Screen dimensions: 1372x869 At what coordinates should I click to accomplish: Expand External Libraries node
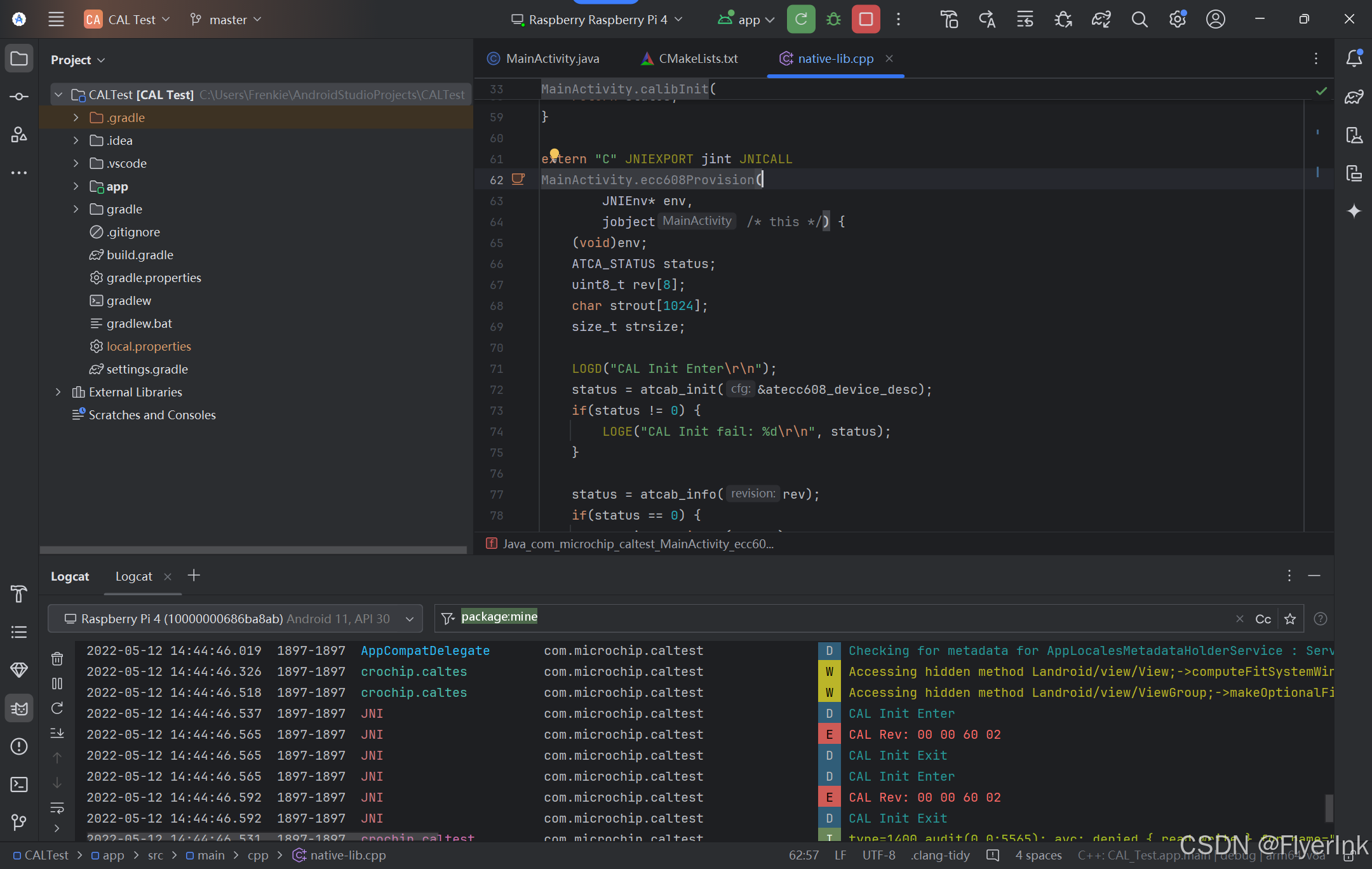tap(58, 392)
